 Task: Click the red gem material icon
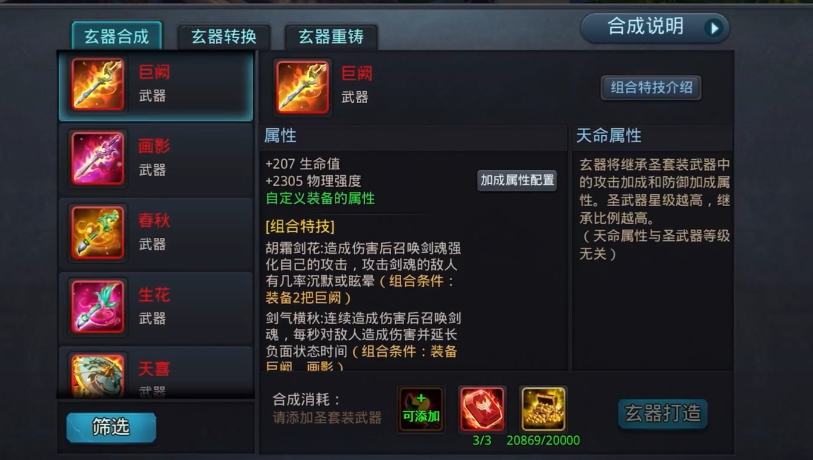pos(482,409)
